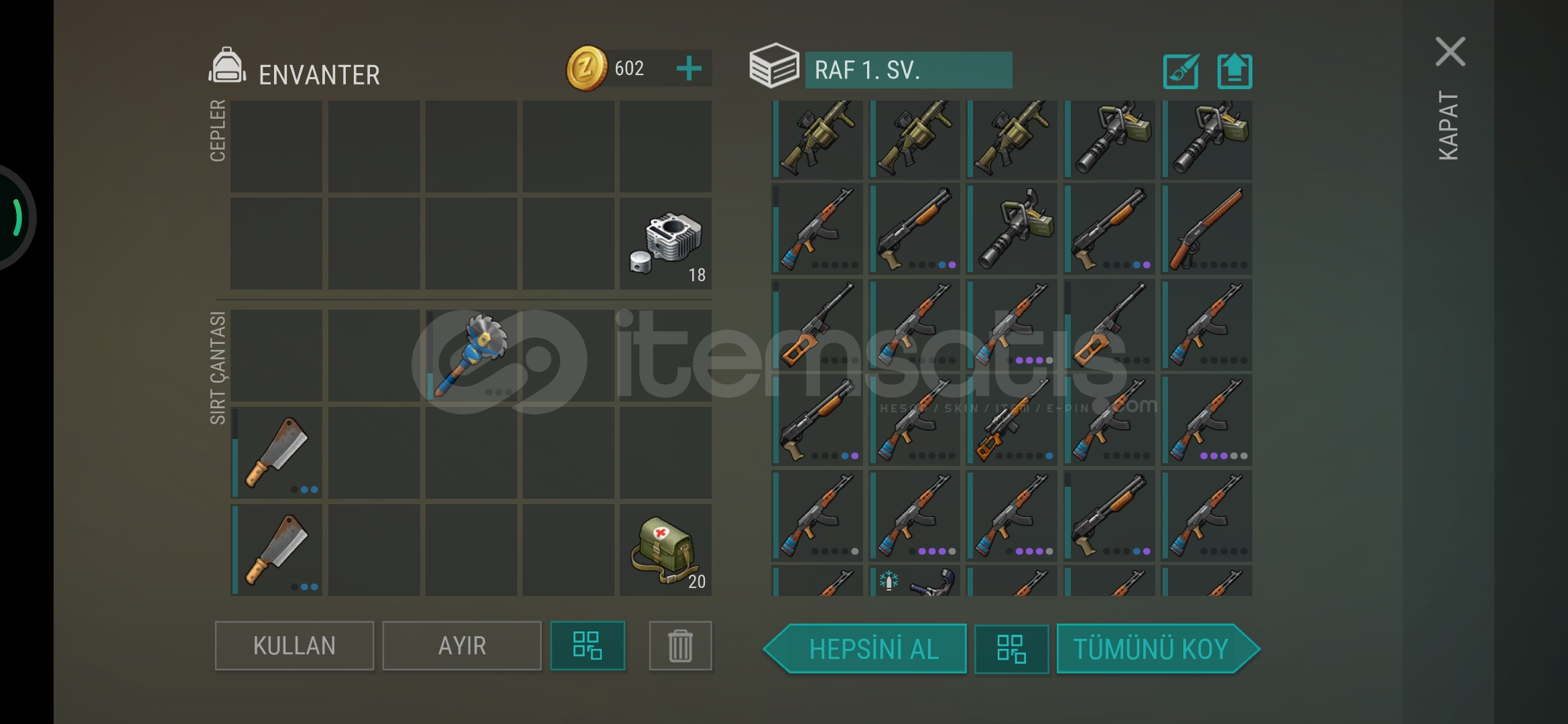Image resolution: width=1568 pixels, height=724 pixels.
Task: Select the upper cleaver in backpack
Action: [x=277, y=452]
